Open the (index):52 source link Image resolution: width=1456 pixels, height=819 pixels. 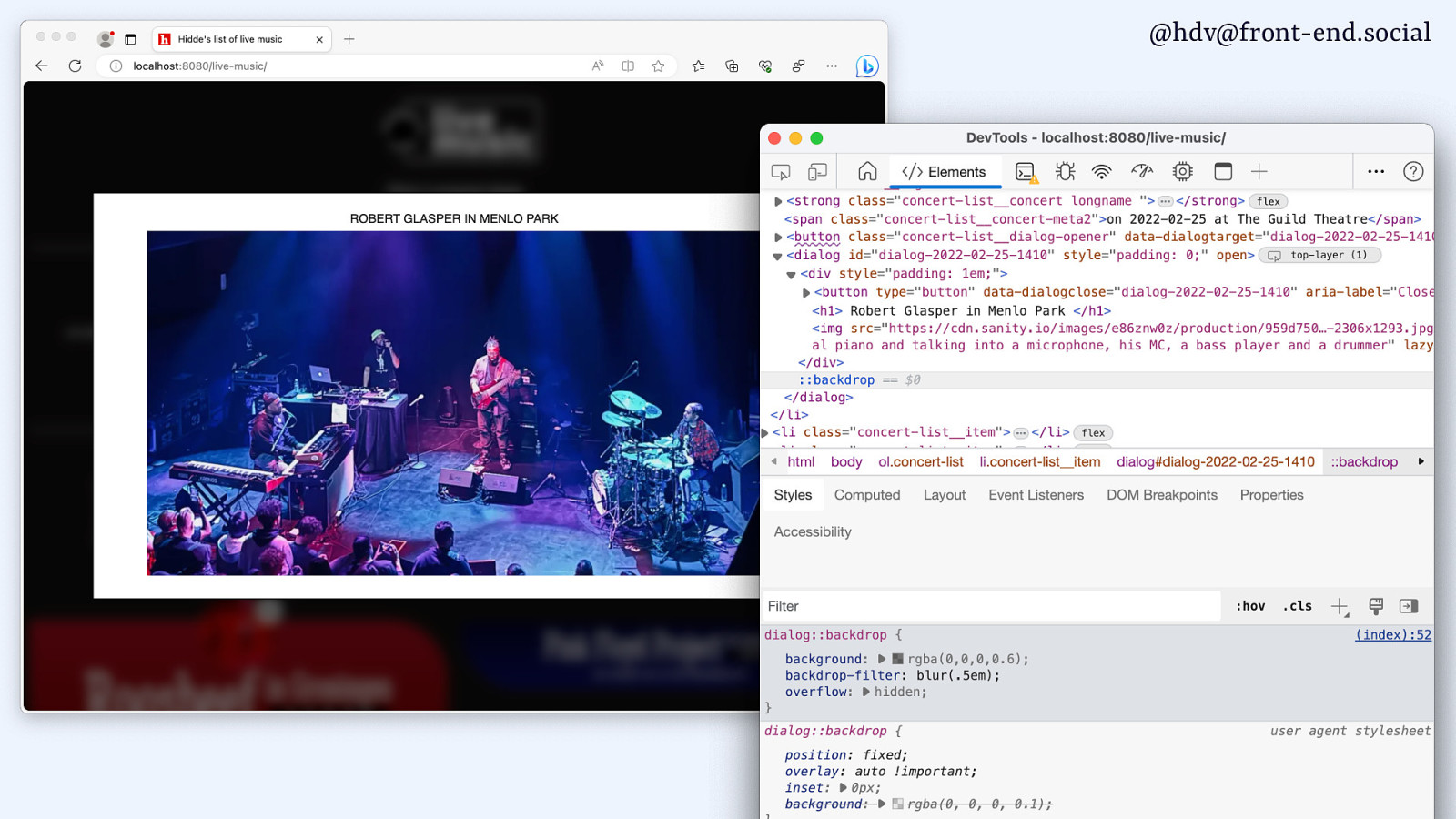click(1393, 635)
